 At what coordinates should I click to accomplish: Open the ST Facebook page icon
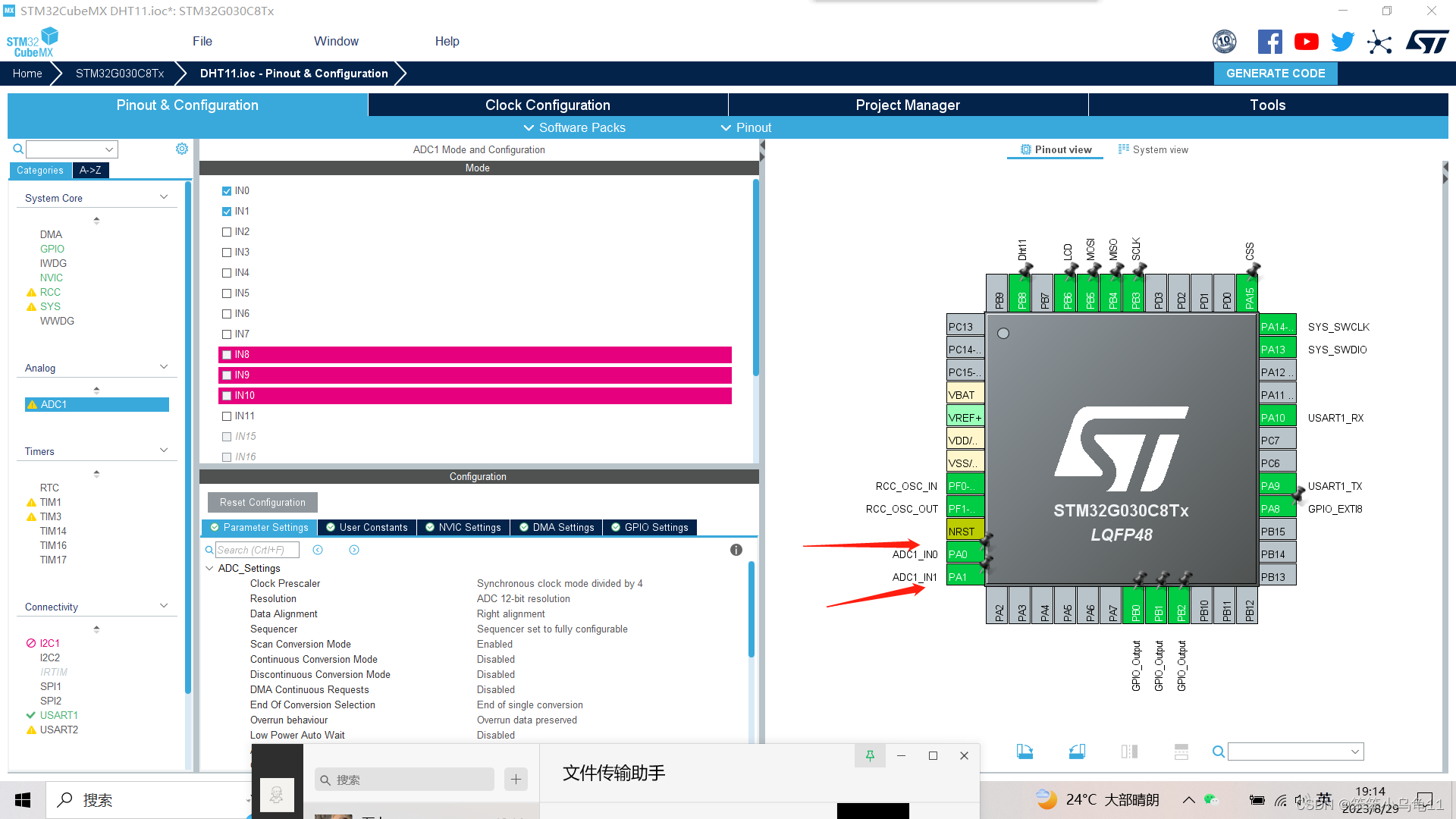pyautogui.click(x=1269, y=42)
